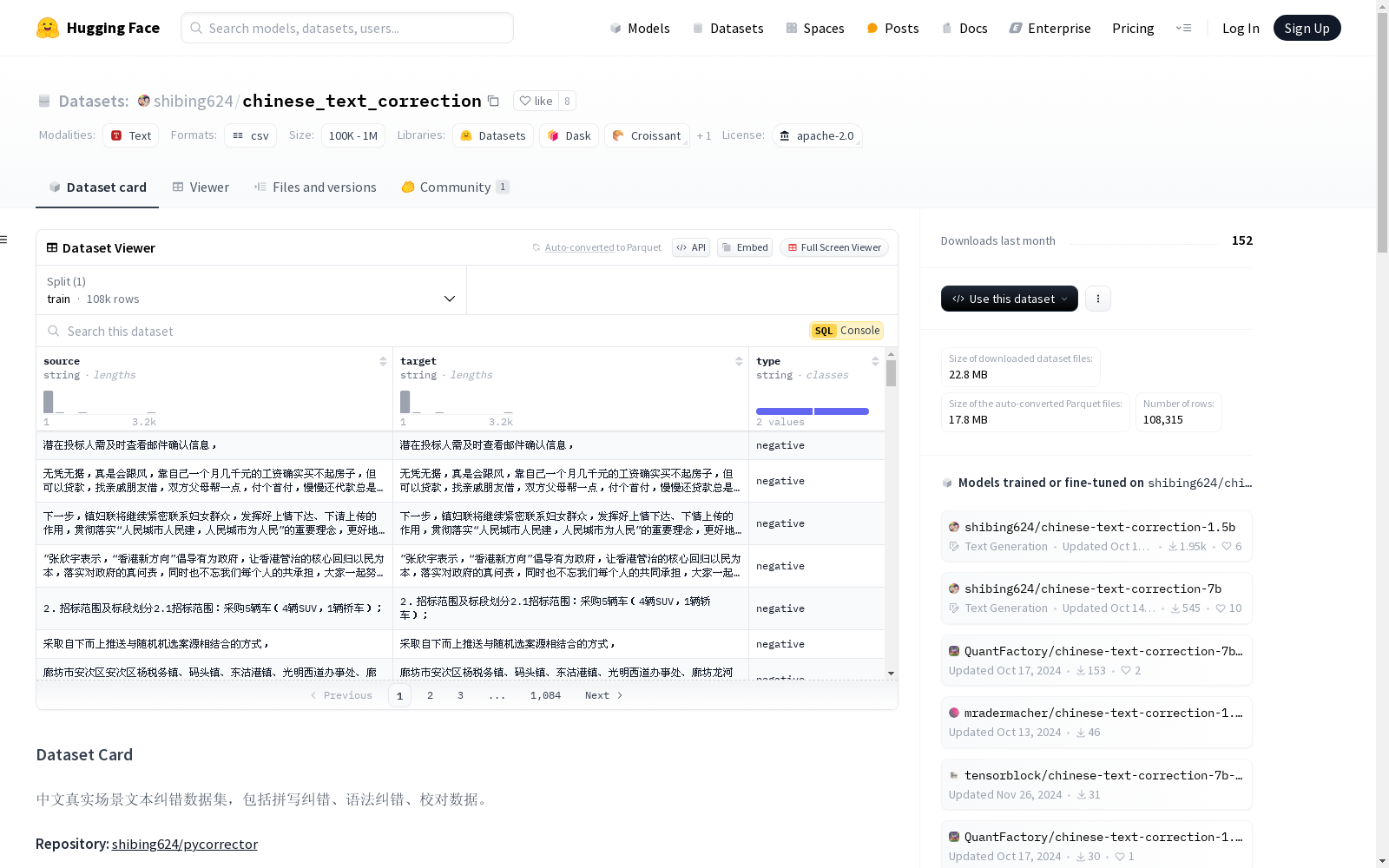Click the dataset viewer table scrollbar
1389x868 pixels.
[x=891, y=373]
